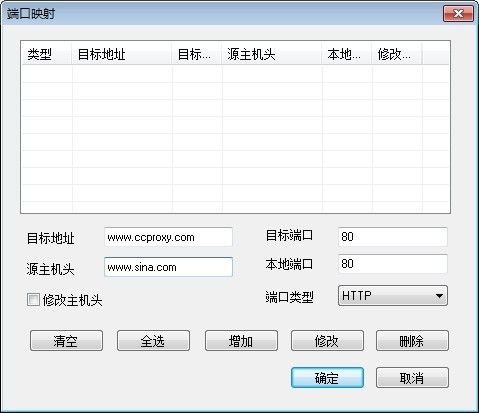Click the 删除 button
Viewport: 479px width, 413px height.
[x=412, y=341]
